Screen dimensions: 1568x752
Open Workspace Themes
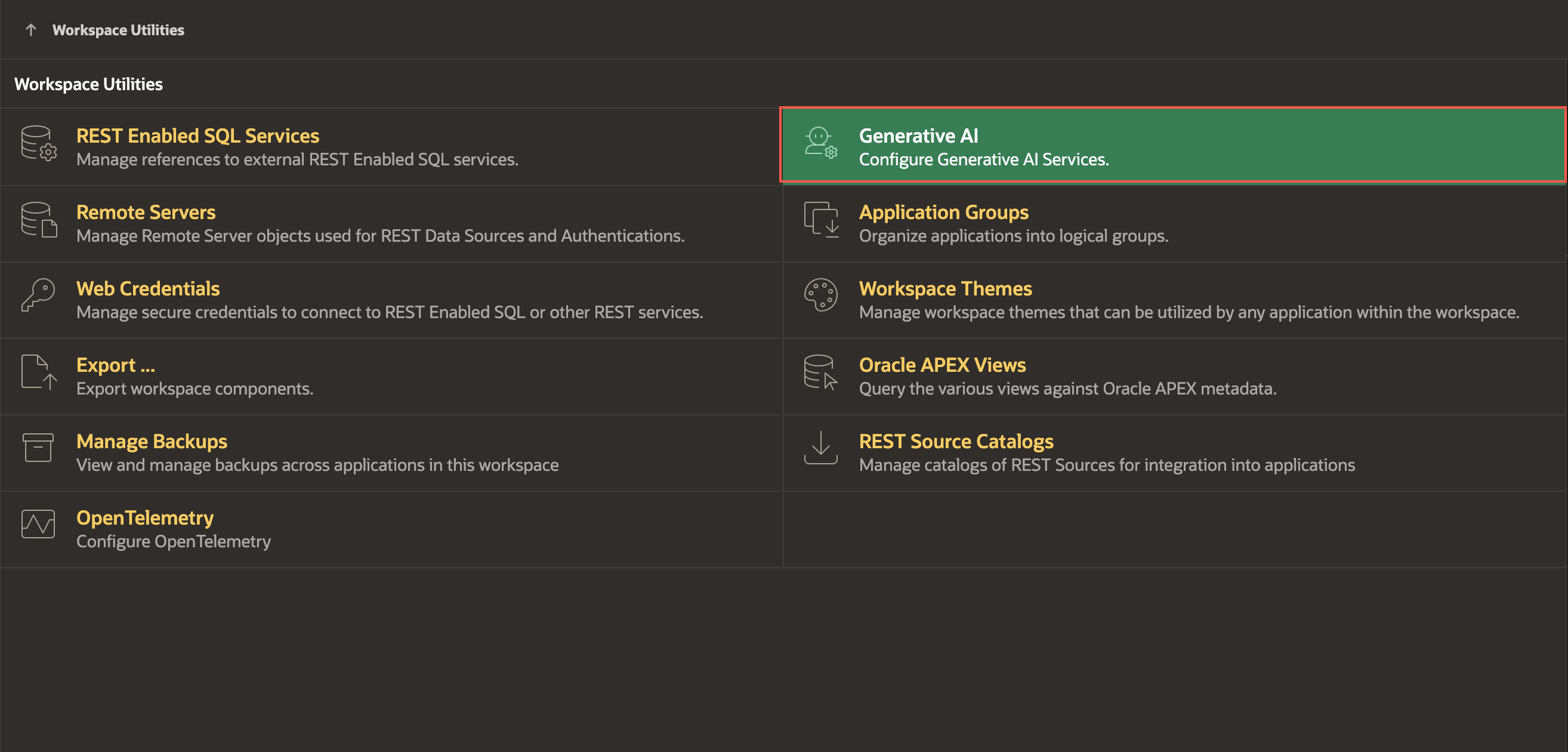[x=945, y=289]
